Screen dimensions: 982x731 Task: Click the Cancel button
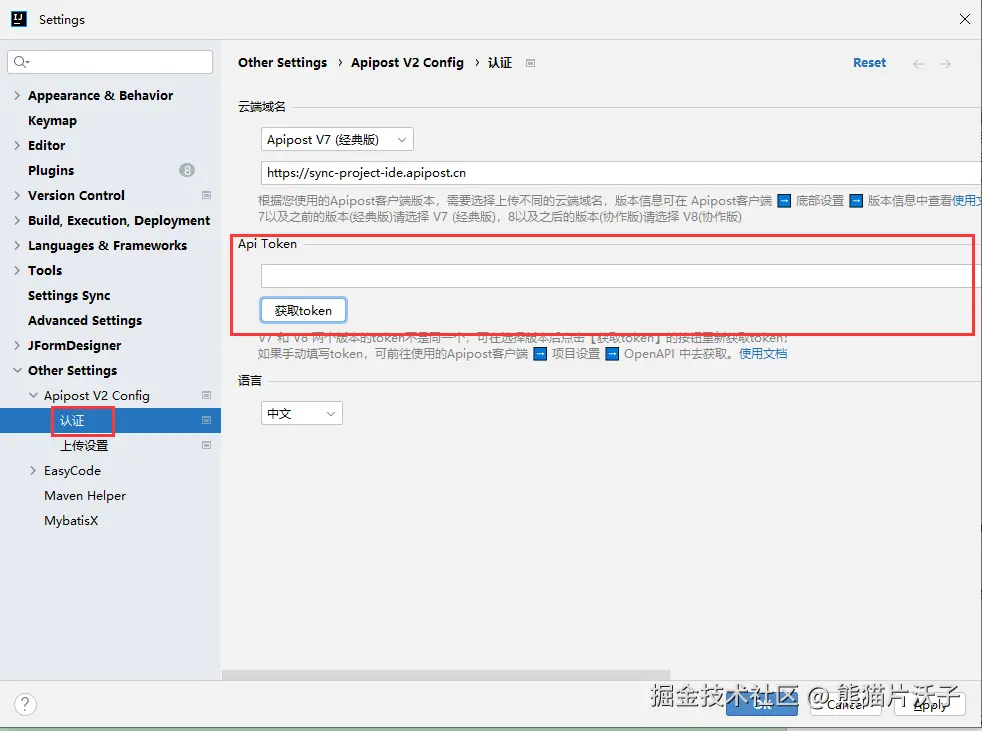(x=845, y=705)
